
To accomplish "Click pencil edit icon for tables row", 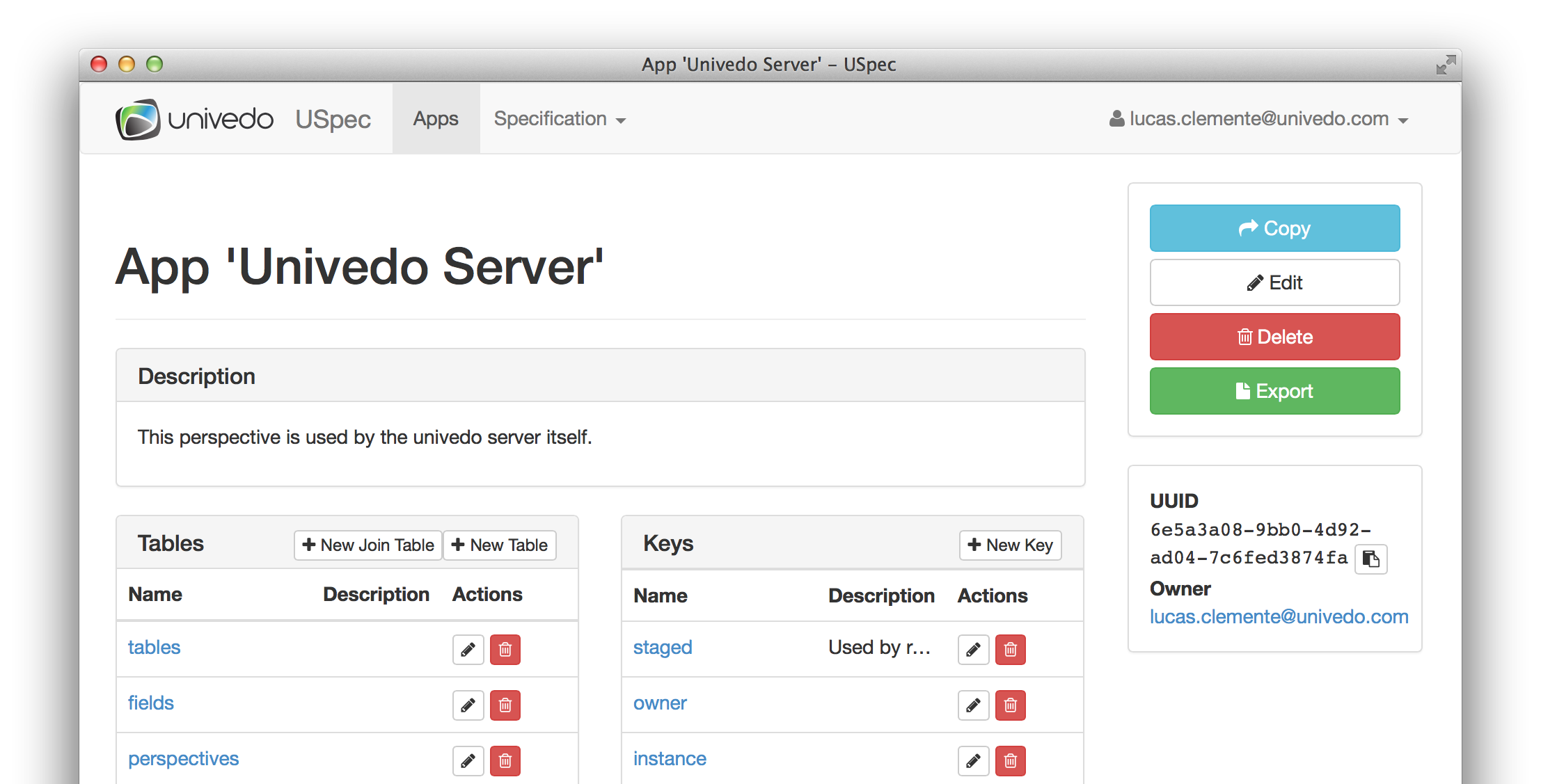I will pos(468,649).
